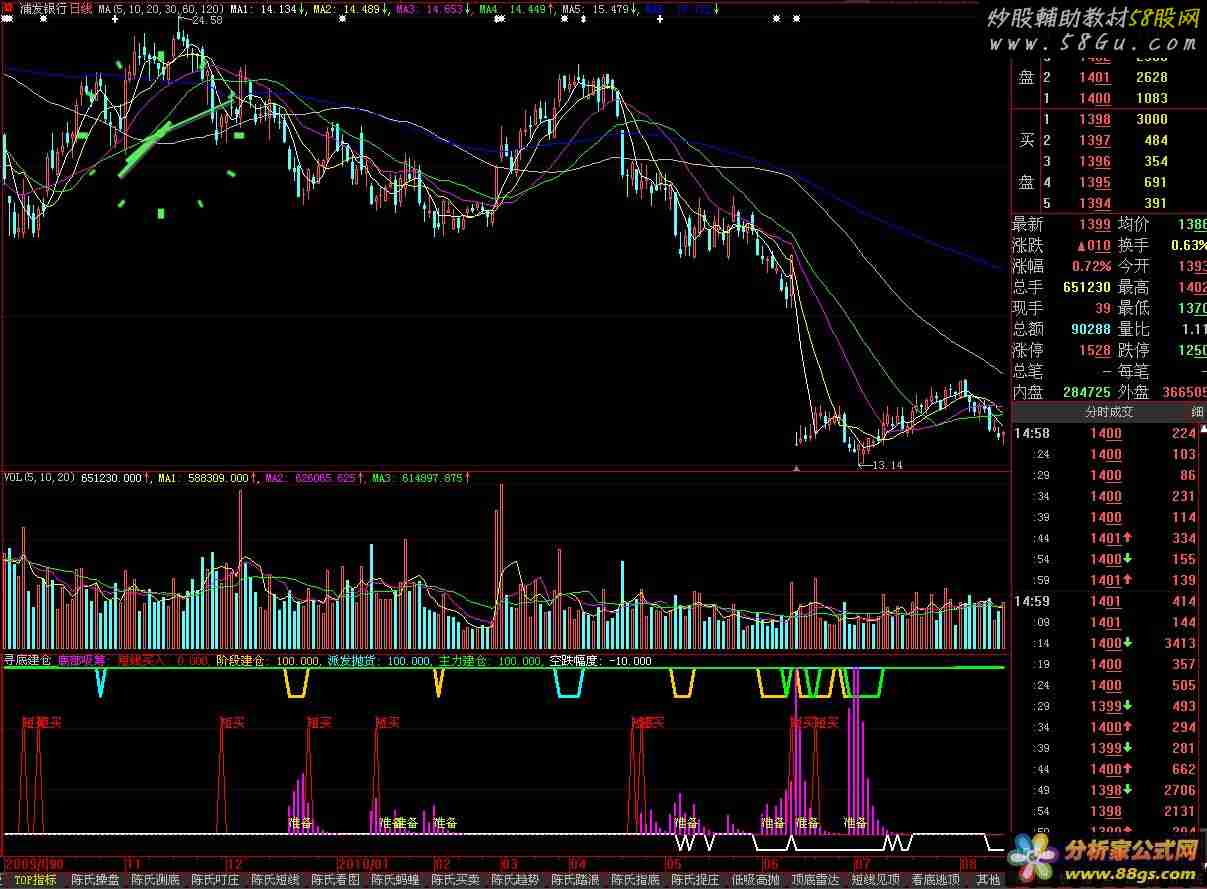Select the 陈氏捉庄 tab
The width and height of the screenshot is (1207, 889).
pyautogui.click(x=695, y=880)
